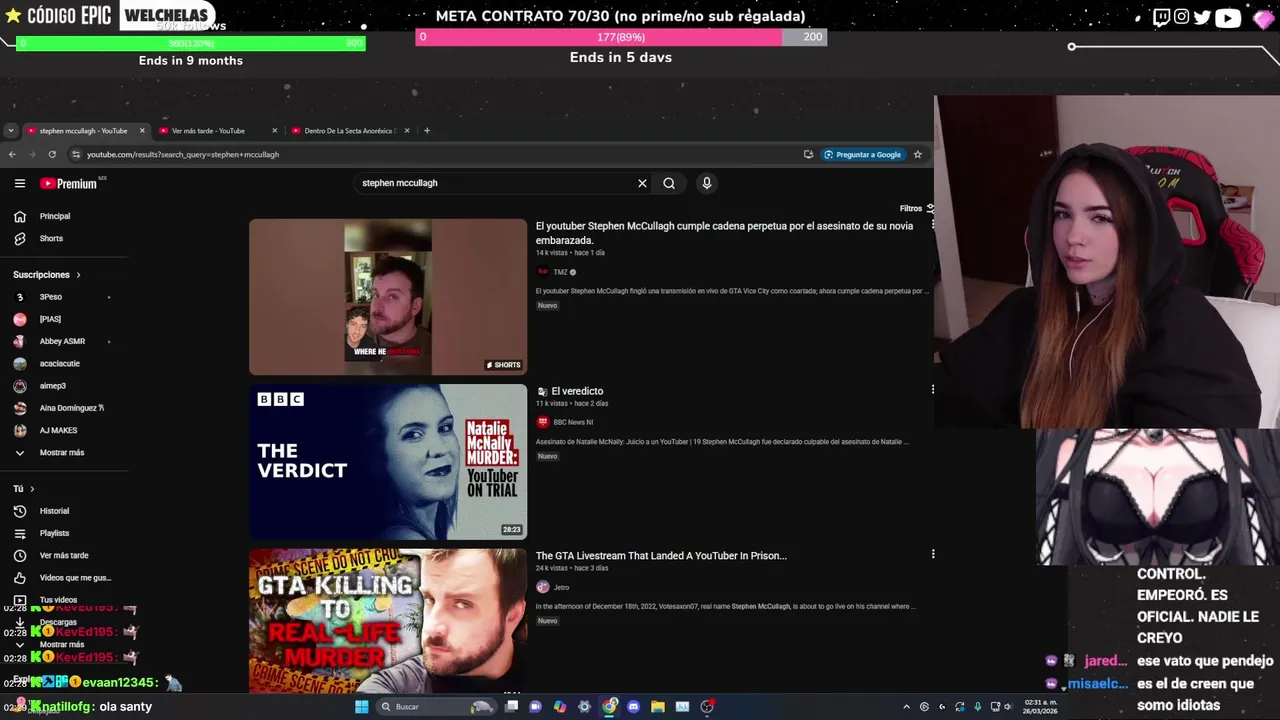The height and width of the screenshot is (720, 1280).
Task: Click the pink META CONTRATO progress bar
Action: click(621, 37)
